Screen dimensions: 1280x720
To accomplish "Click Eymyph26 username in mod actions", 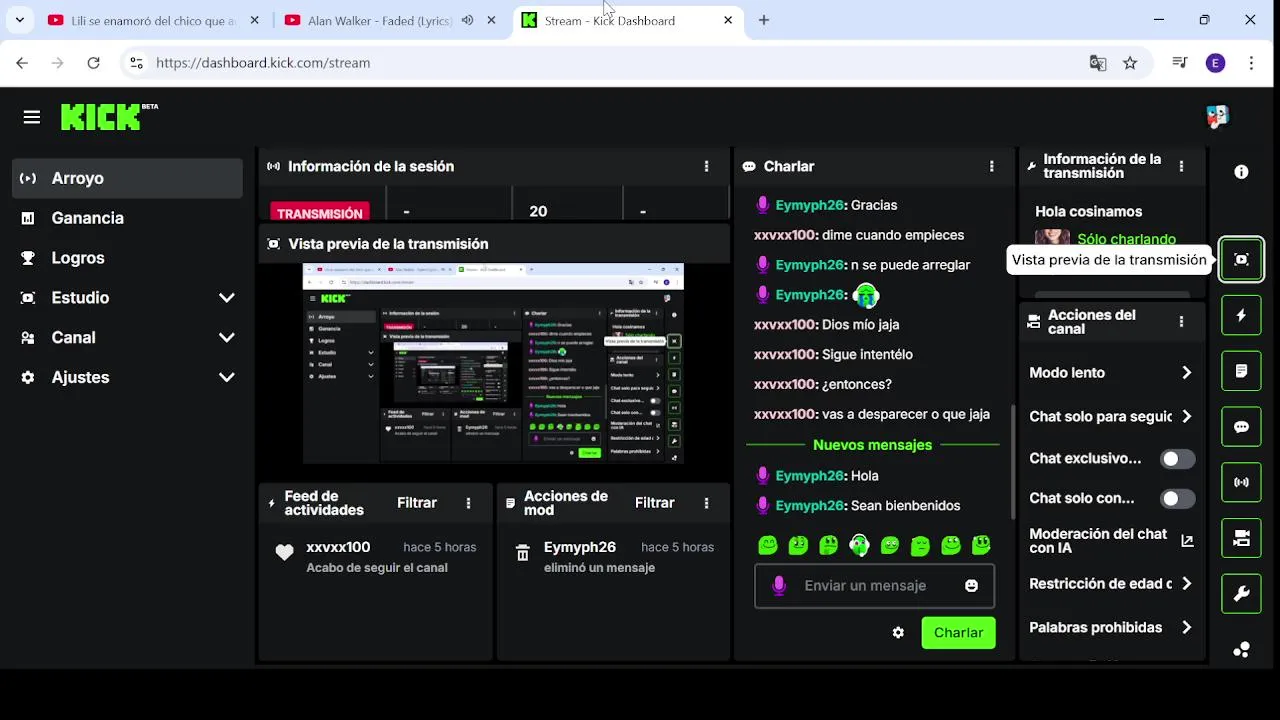I will pyautogui.click(x=580, y=547).
